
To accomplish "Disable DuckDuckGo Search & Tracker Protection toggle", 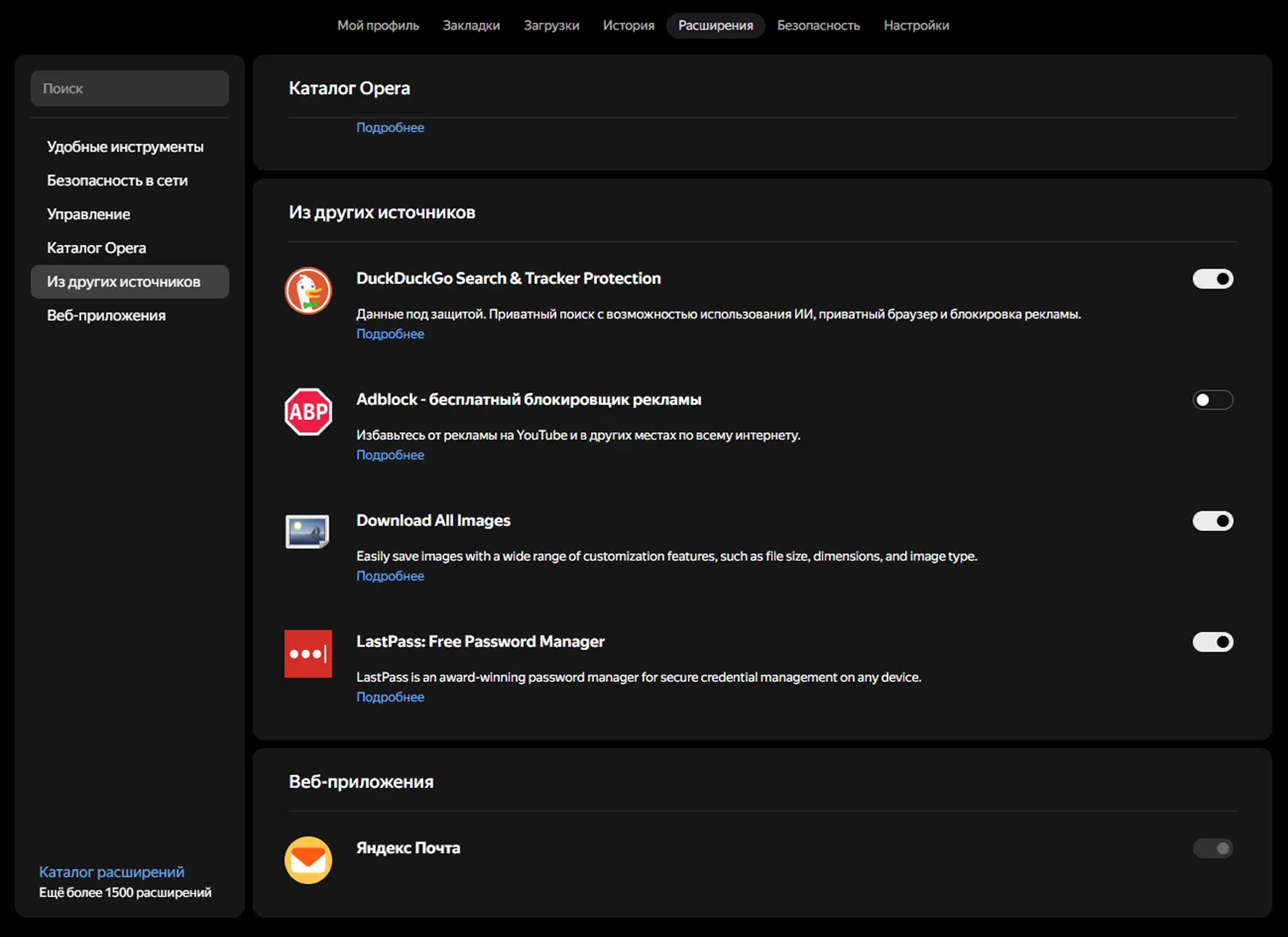I will coord(1213,279).
